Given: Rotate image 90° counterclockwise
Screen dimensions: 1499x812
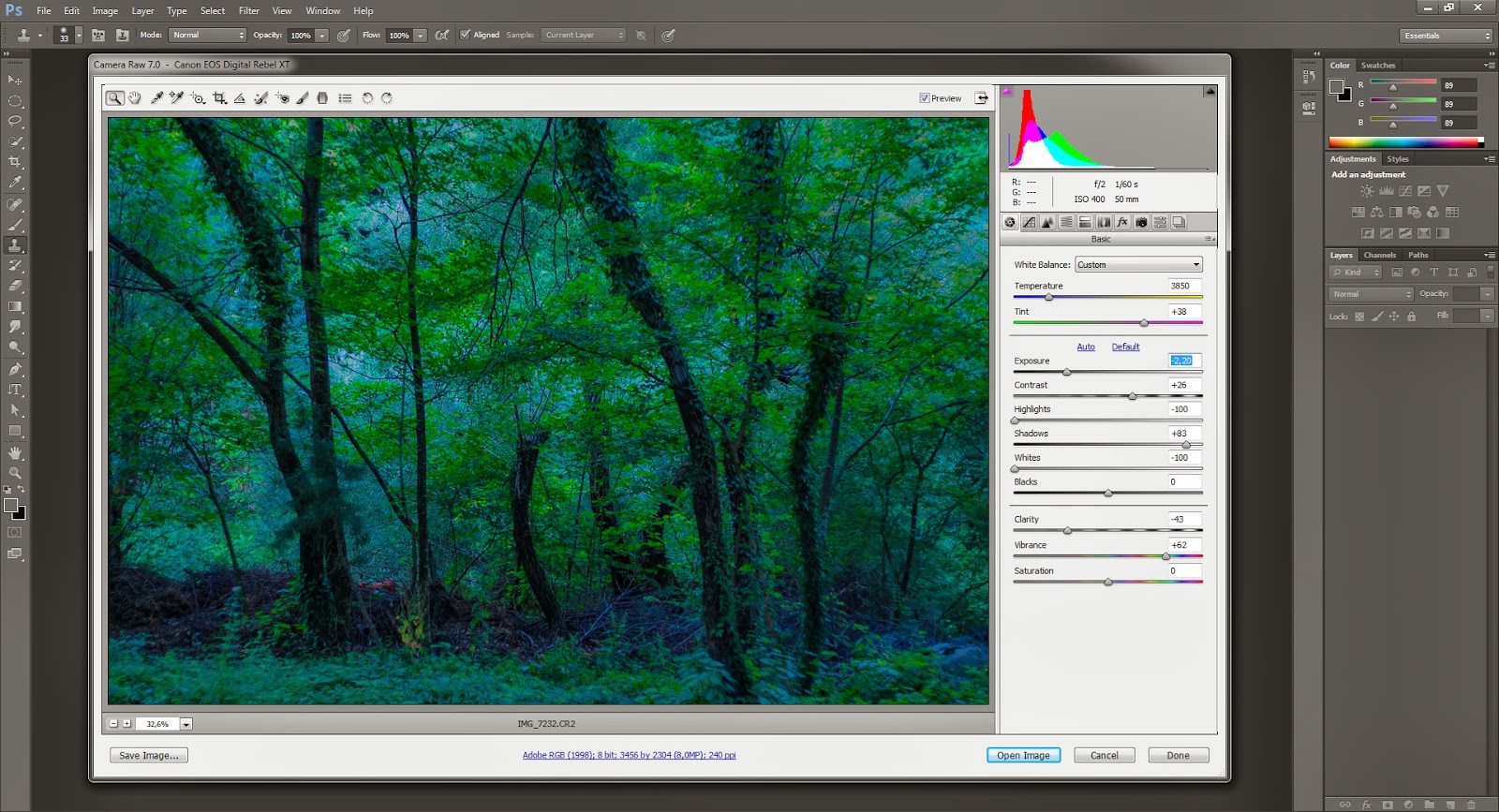Looking at the screenshot, I should point(367,97).
